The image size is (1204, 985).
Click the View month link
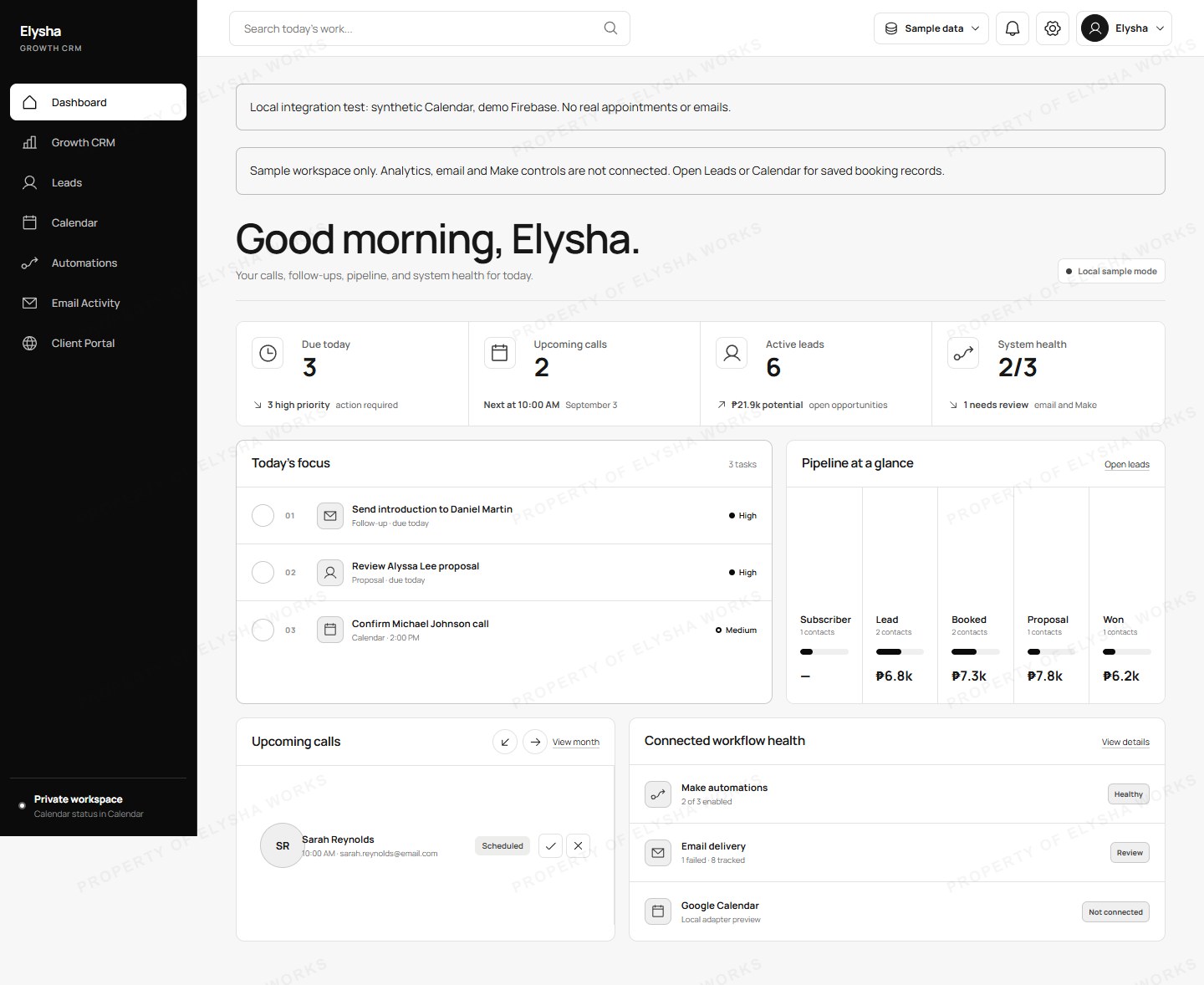tap(575, 742)
